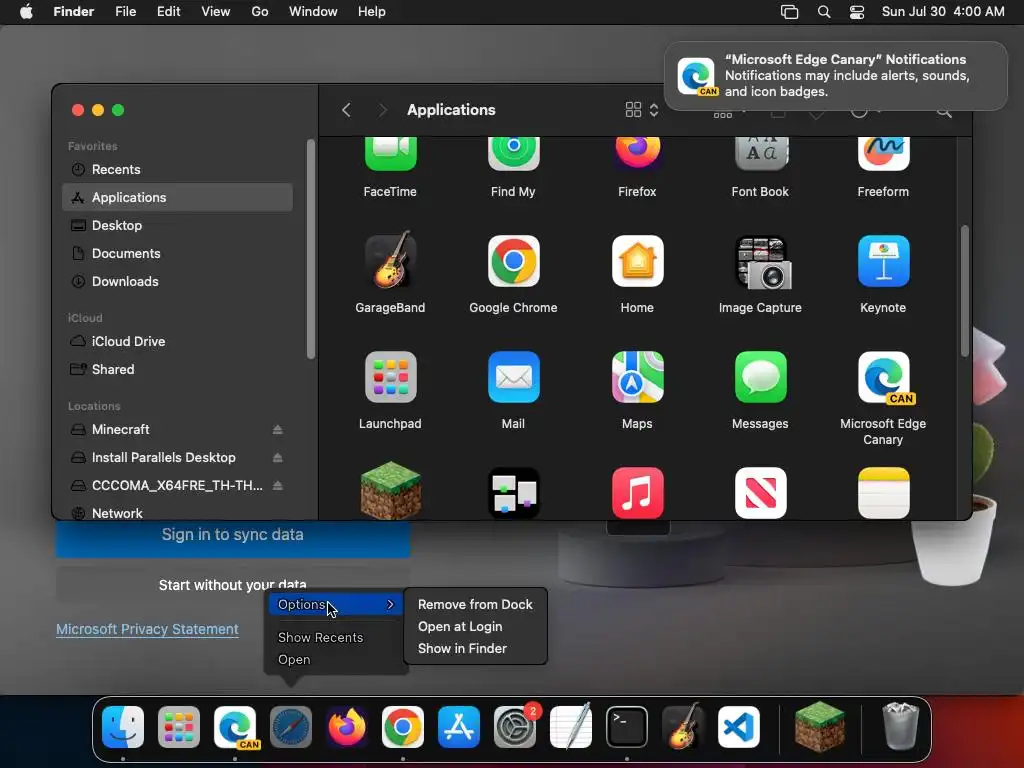1024x768 pixels.
Task: Choose Remove from Dock
Action: (x=475, y=605)
